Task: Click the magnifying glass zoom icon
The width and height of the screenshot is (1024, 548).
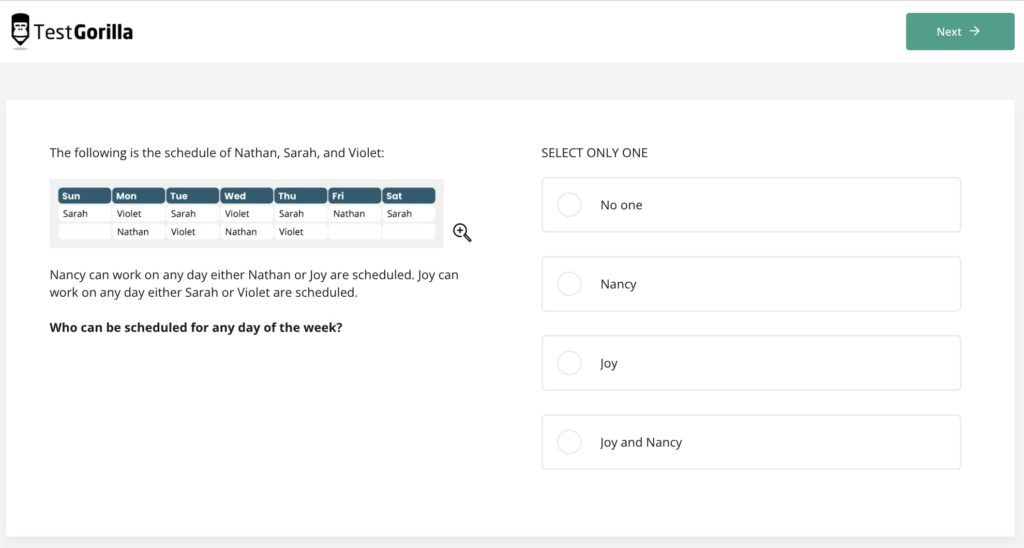Action: coord(461,232)
